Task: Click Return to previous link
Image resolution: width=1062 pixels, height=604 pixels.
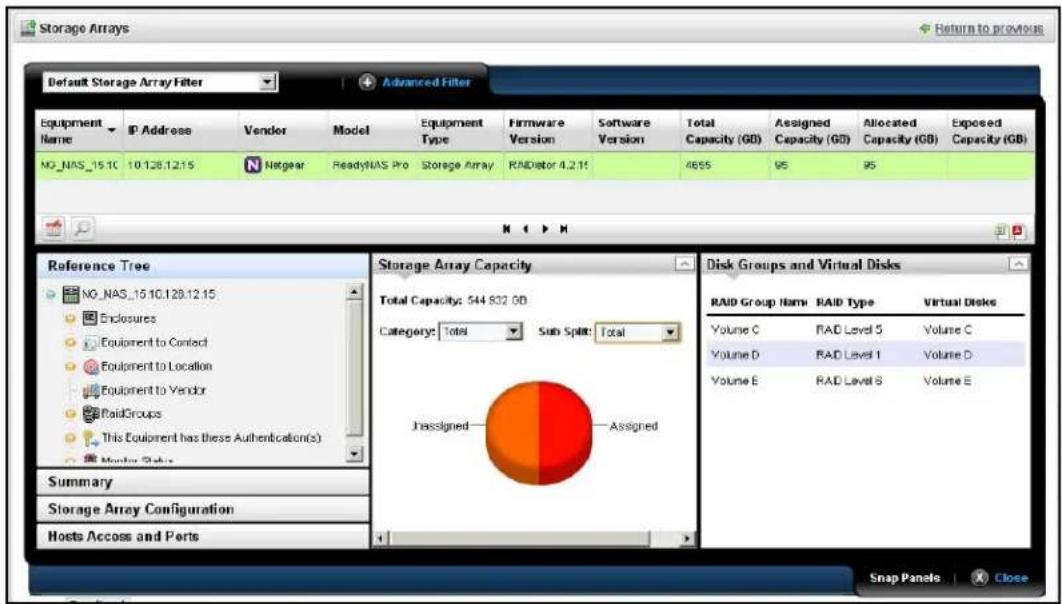Action: [989, 29]
